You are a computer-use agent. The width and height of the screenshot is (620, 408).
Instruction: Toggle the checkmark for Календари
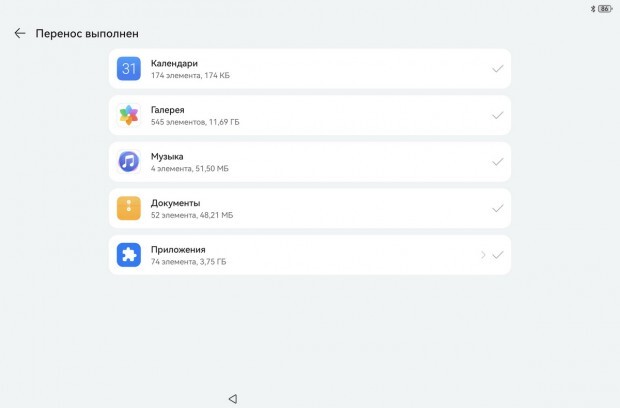tap(497, 69)
